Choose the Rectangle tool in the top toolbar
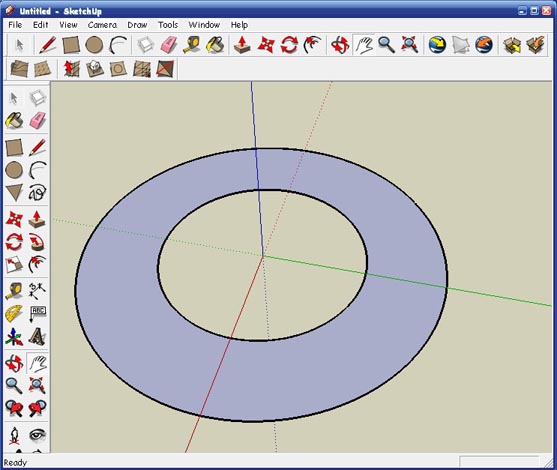The width and height of the screenshot is (557, 470). 71,45
